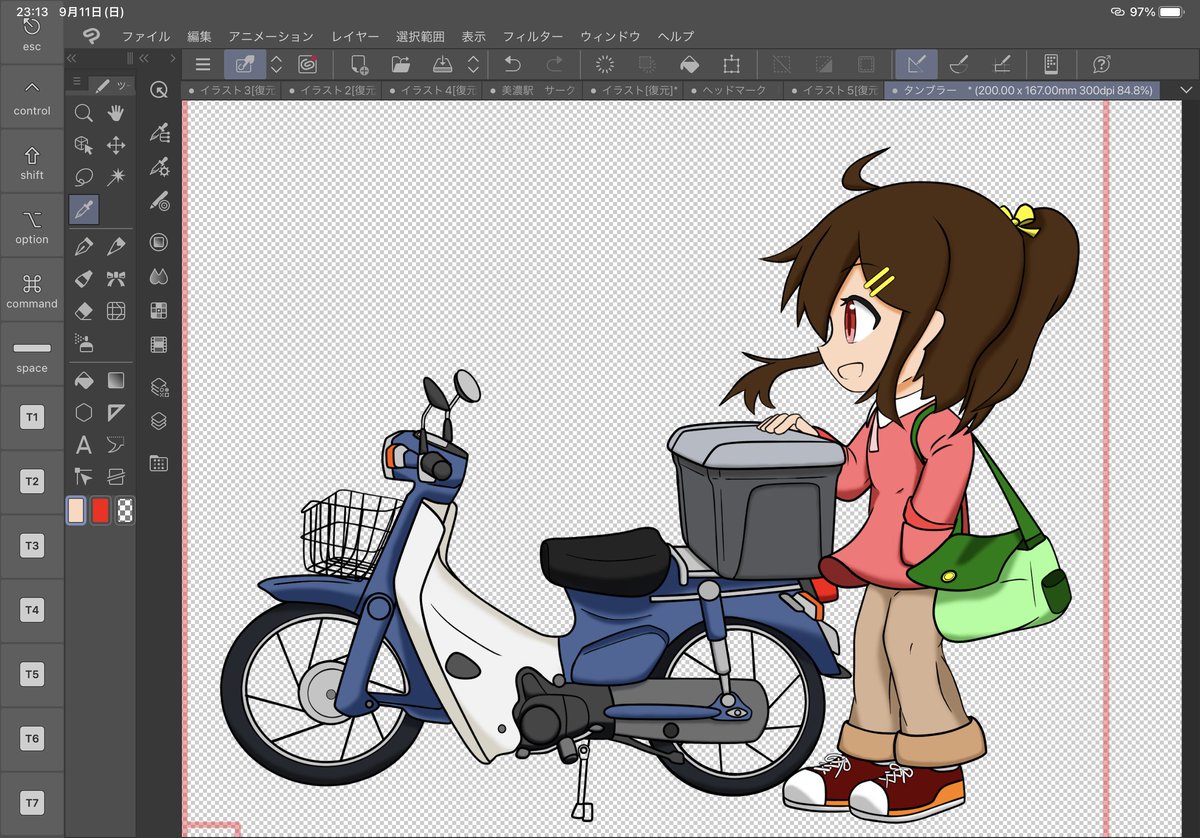Select the Hand move-canvas tool

click(x=116, y=113)
